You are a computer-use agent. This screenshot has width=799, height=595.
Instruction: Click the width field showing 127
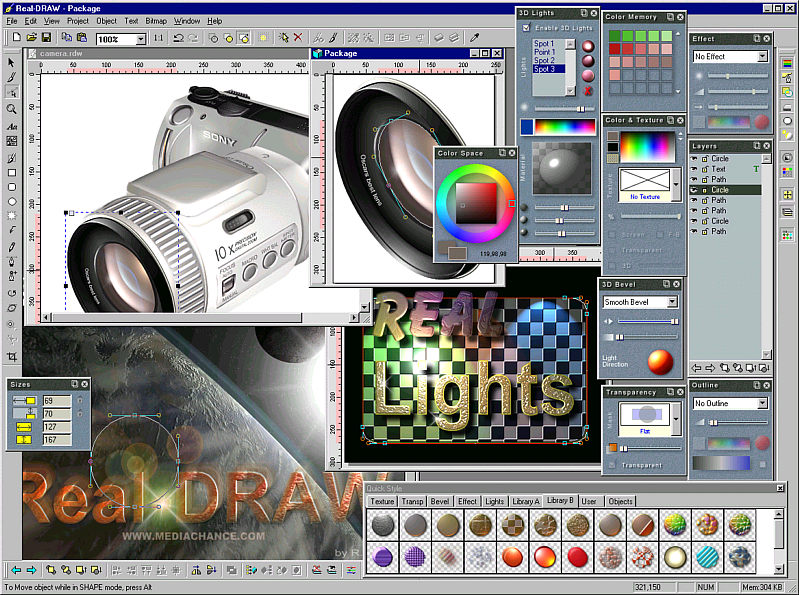click(x=57, y=427)
